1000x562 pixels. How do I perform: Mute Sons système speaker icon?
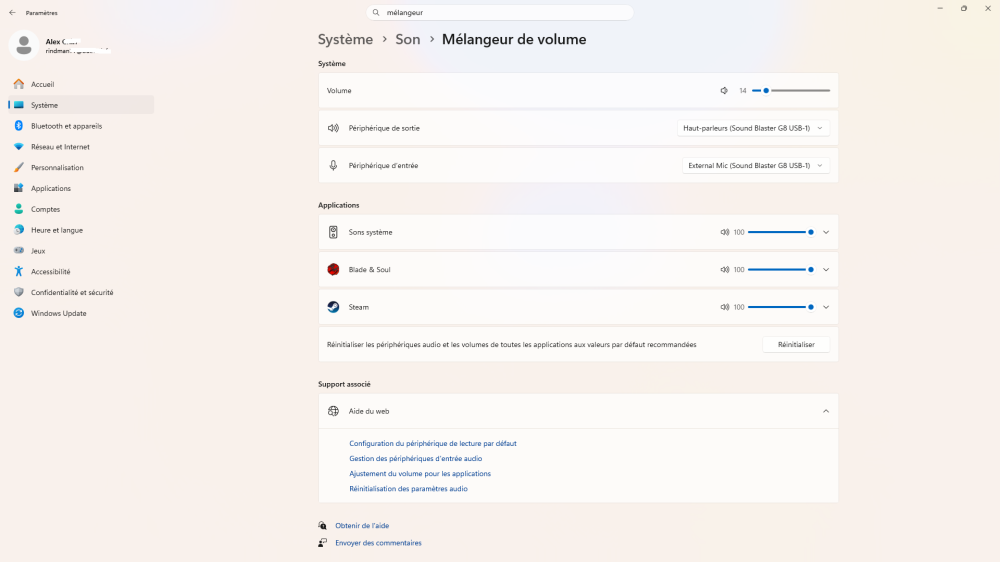click(x=724, y=232)
